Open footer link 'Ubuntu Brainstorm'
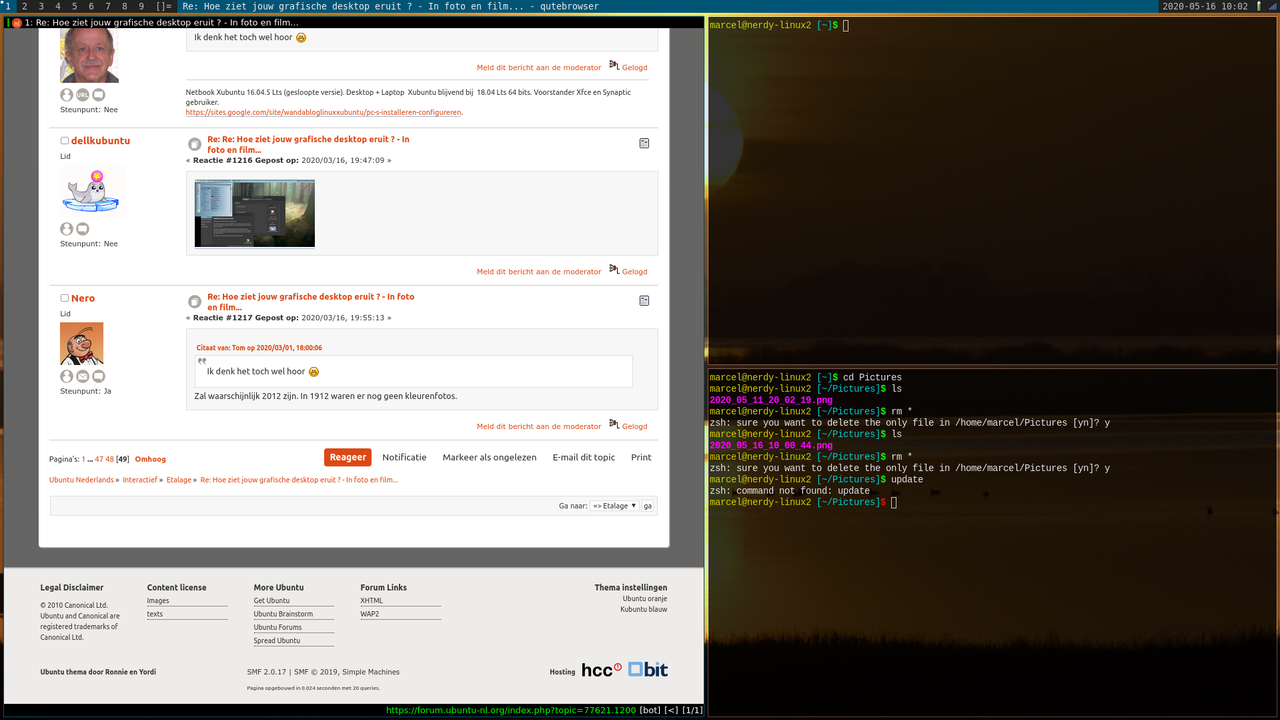Image resolution: width=1280 pixels, height=720 pixels. tap(283, 614)
